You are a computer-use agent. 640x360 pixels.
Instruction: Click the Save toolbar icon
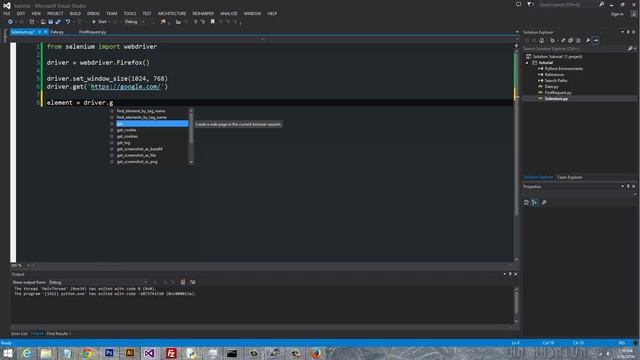[x=51, y=22]
